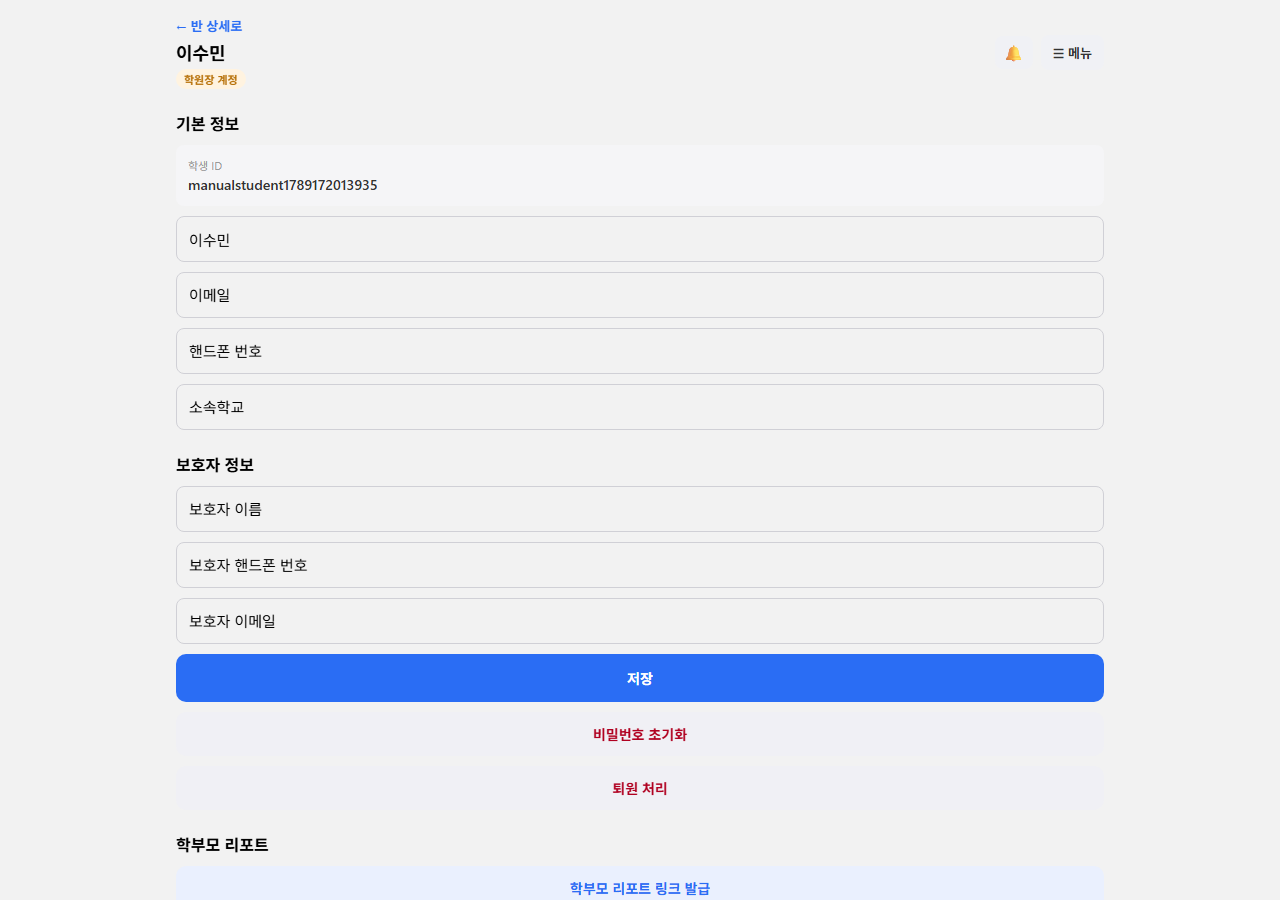Image resolution: width=1280 pixels, height=900 pixels.
Task: Click the 기본 정보 section heading
Action: tap(207, 124)
